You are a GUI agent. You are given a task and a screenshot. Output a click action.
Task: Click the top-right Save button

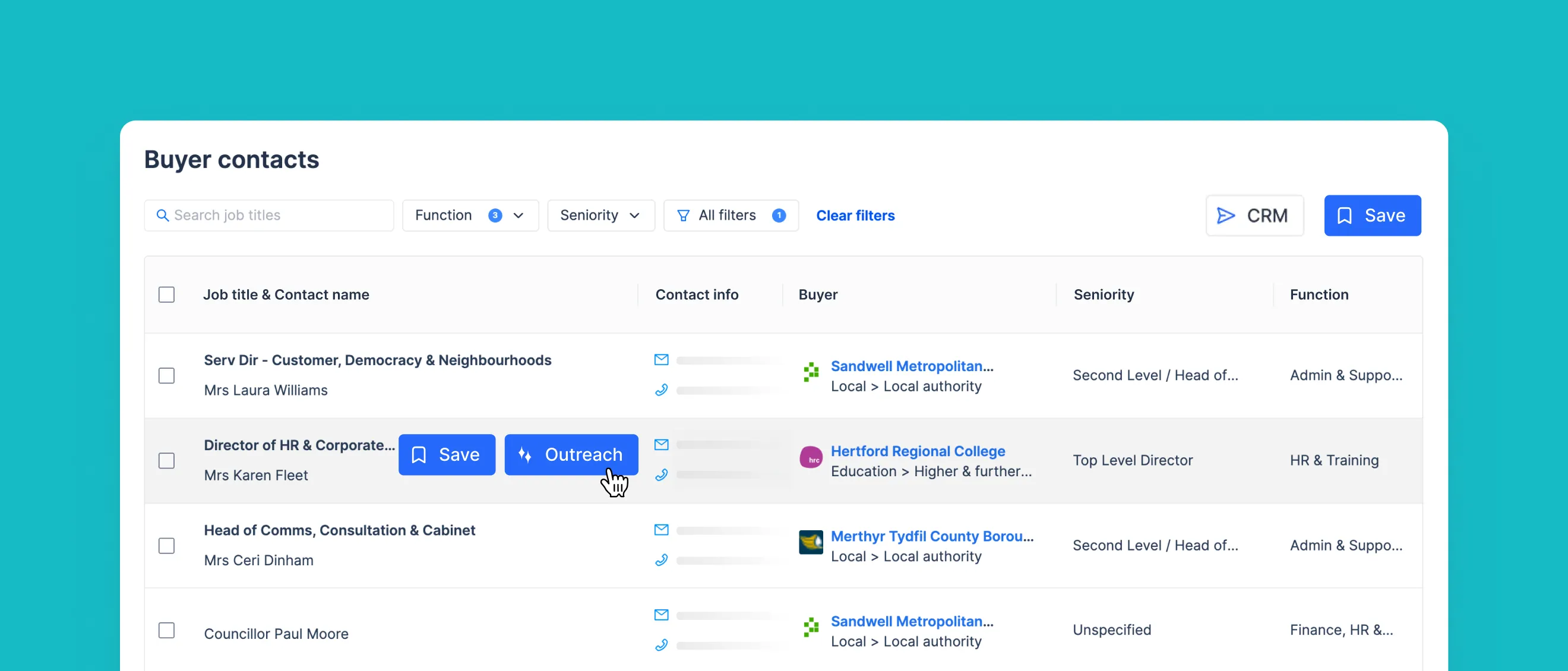pos(1372,216)
